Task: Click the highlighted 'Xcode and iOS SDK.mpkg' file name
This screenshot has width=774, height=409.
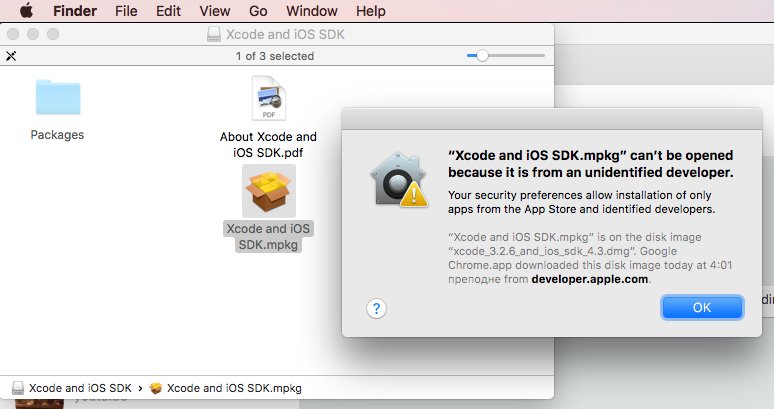Action: (x=268, y=236)
